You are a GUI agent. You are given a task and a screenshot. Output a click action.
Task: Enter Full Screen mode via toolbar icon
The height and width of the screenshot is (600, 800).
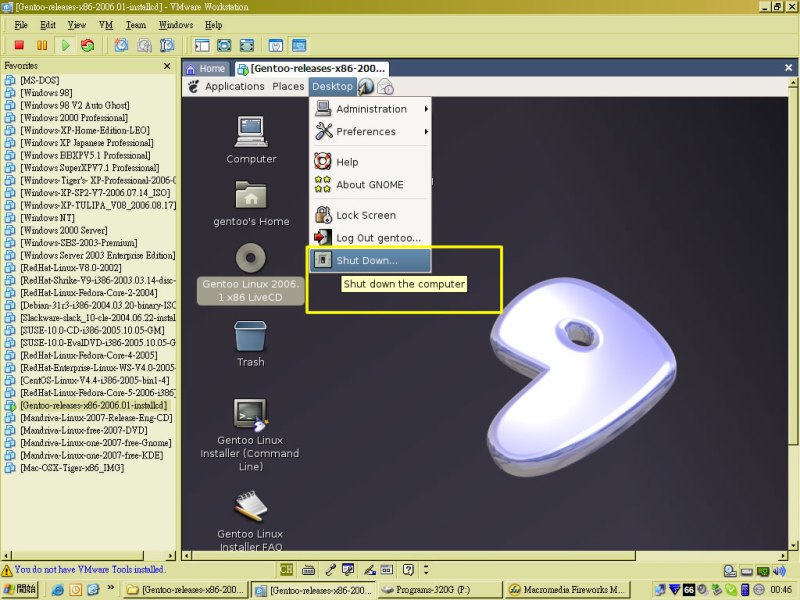click(246, 45)
